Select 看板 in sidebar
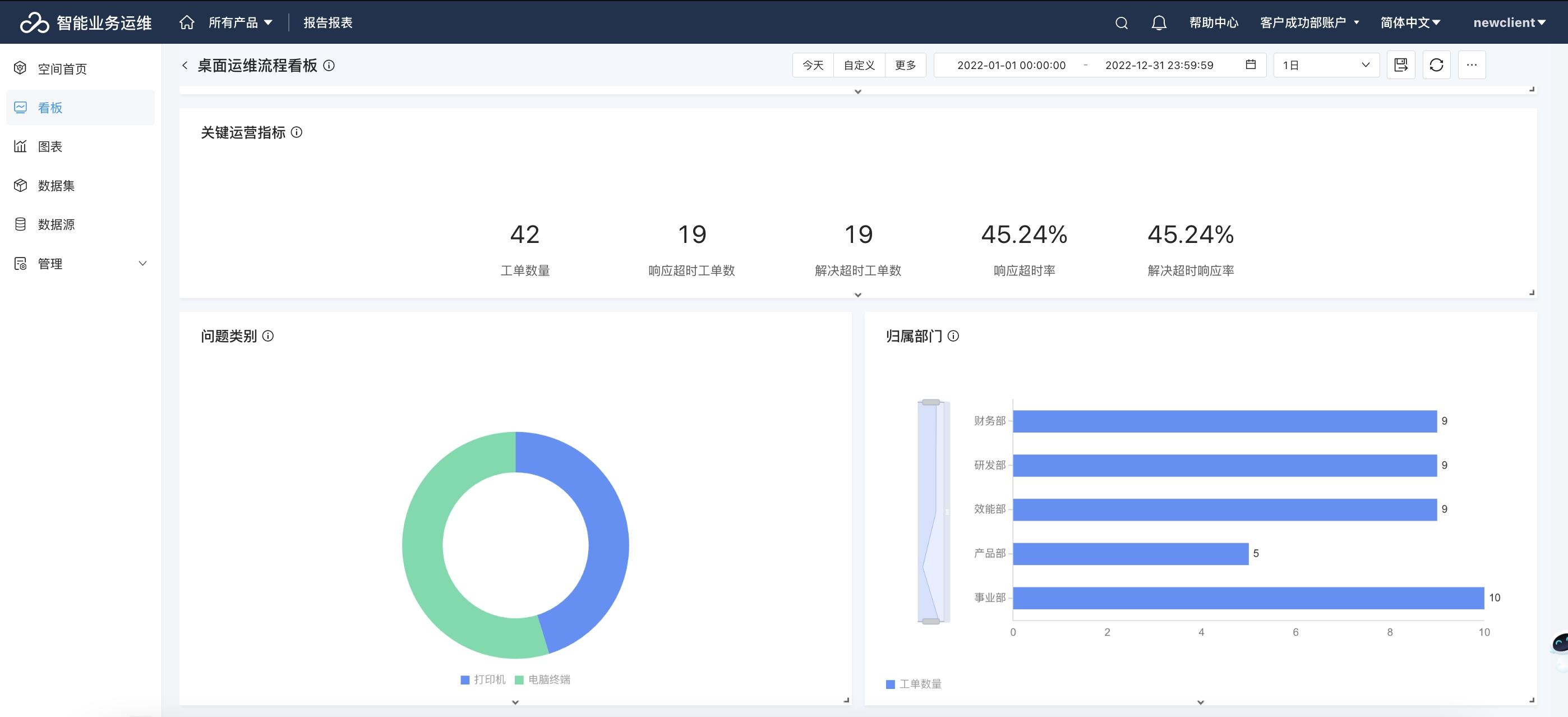 coord(80,107)
